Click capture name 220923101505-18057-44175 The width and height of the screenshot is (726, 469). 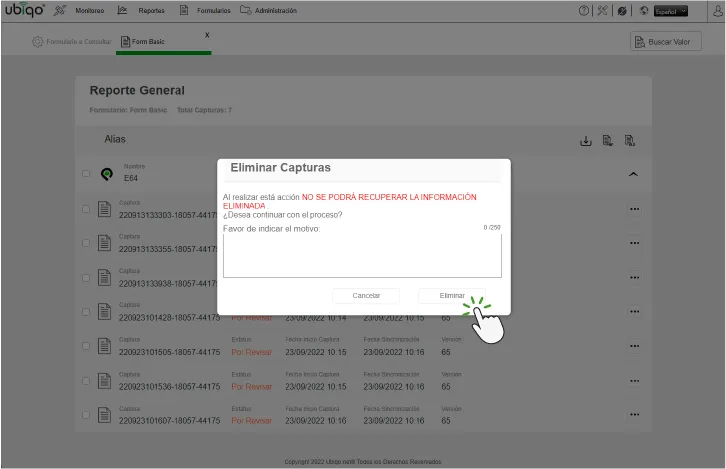click(169, 352)
